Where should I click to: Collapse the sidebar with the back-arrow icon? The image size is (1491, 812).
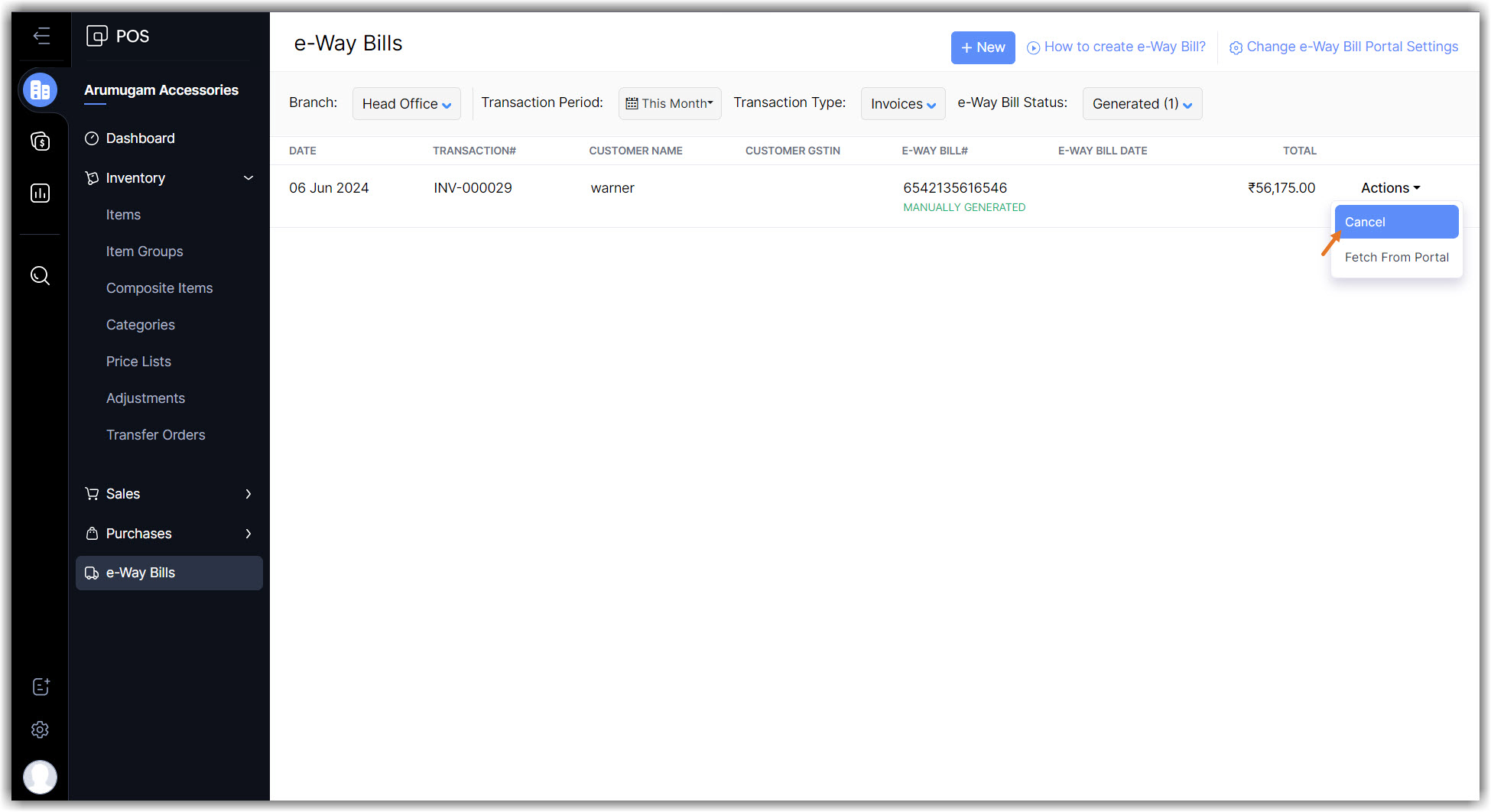point(41,36)
